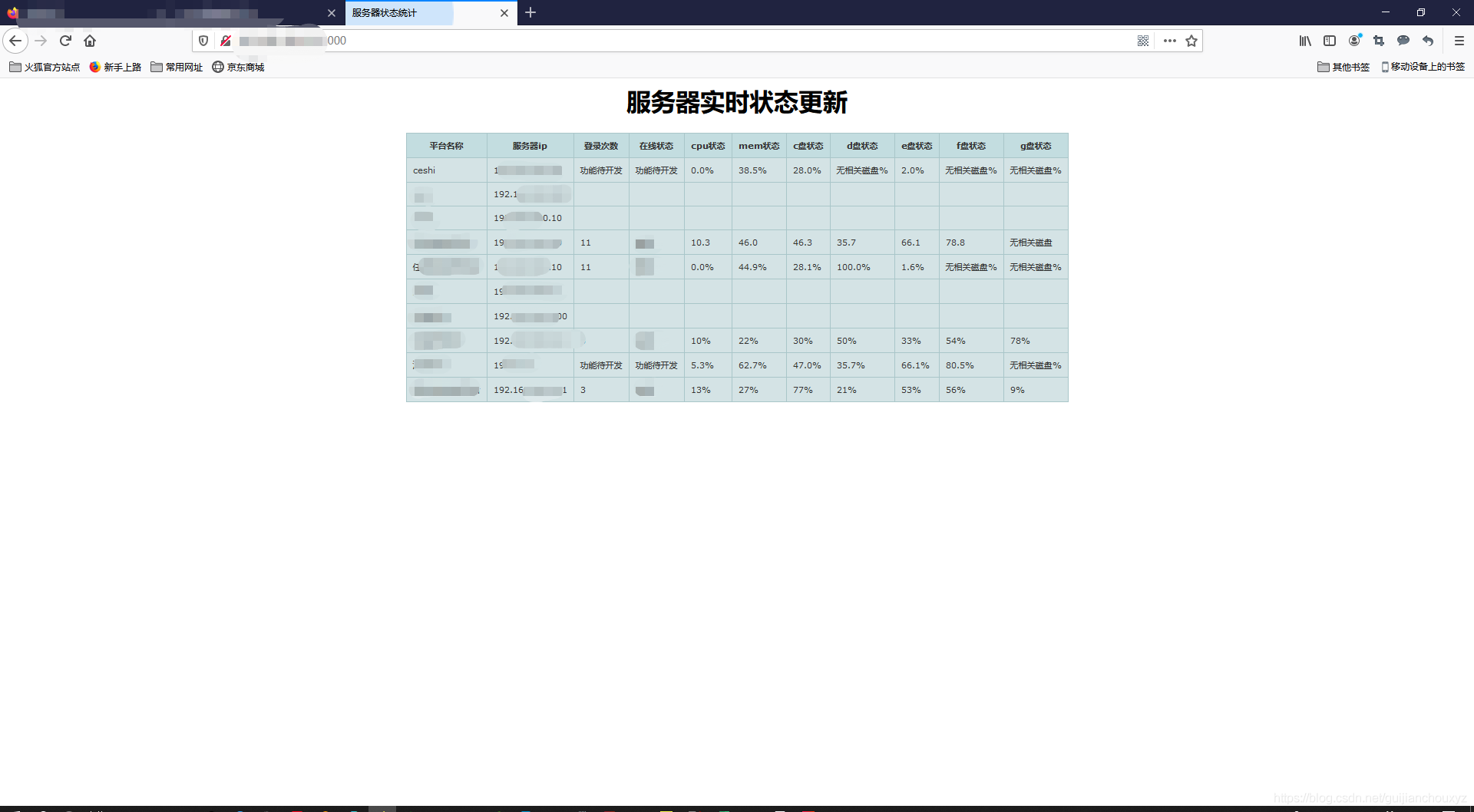Select the 62.7% mem cell

pos(759,365)
